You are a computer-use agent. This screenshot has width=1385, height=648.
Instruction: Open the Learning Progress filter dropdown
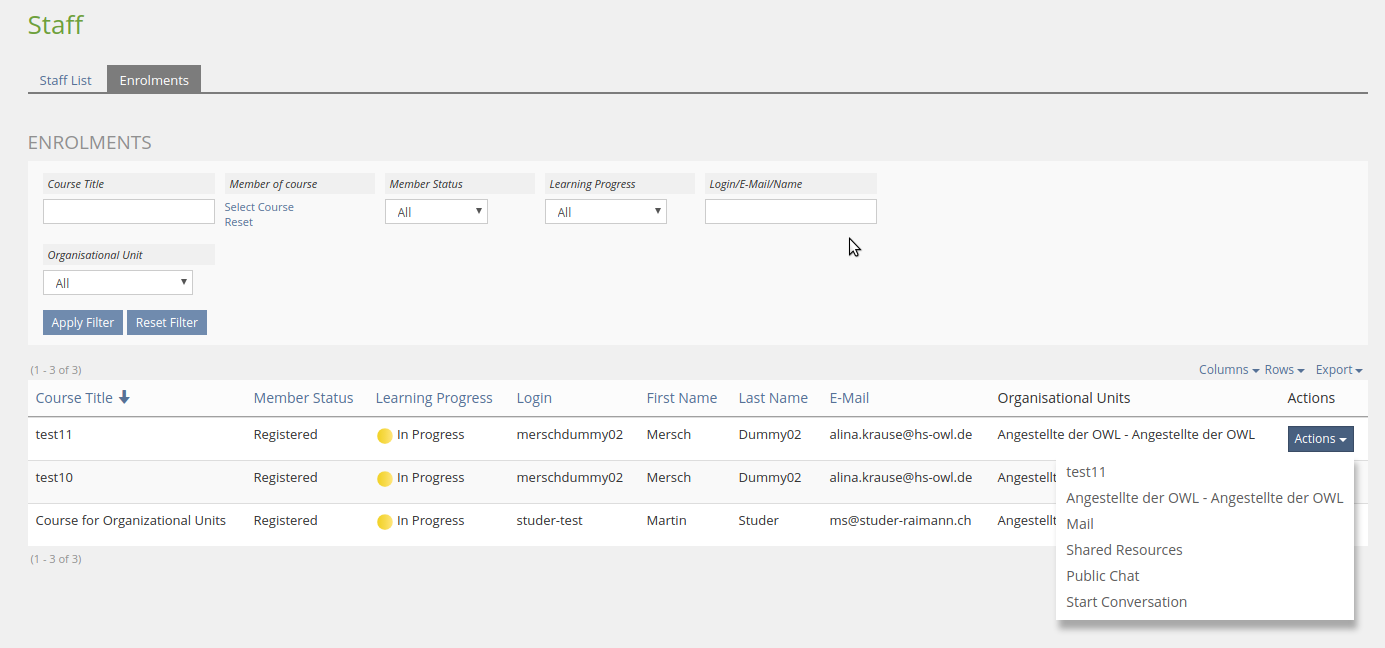click(x=605, y=212)
